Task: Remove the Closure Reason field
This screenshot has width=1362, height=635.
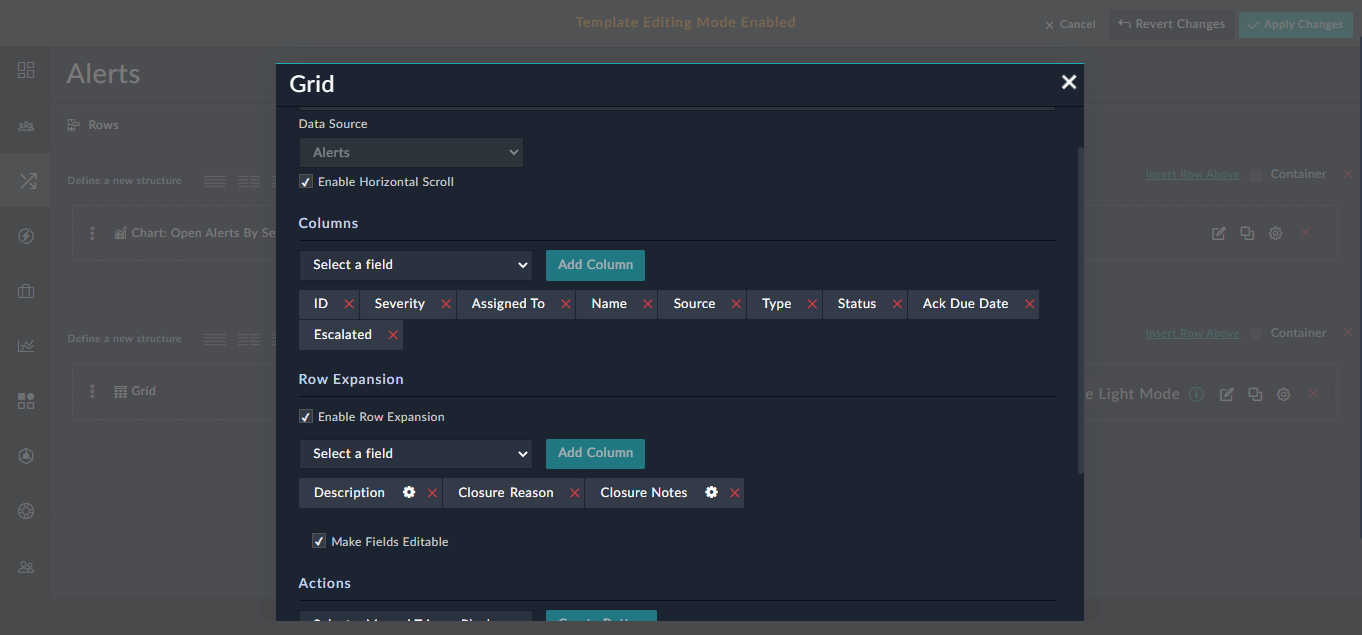Action: coord(575,493)
